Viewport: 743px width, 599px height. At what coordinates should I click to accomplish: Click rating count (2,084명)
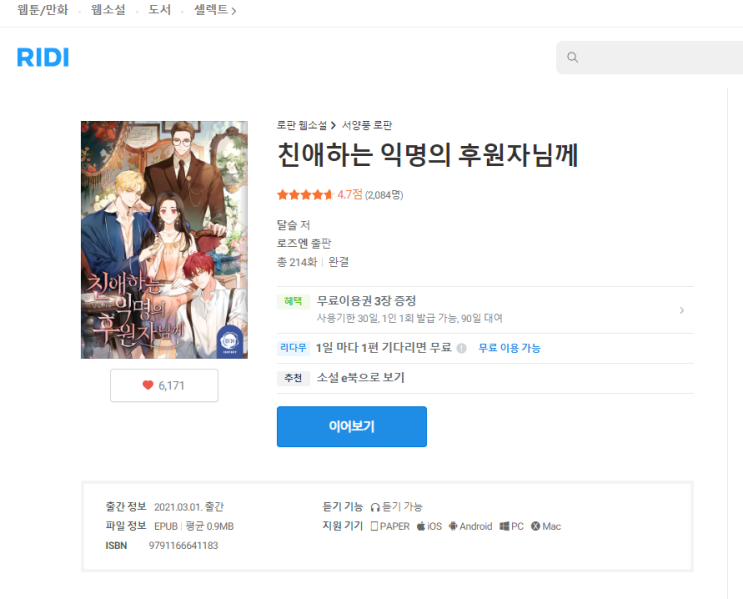(384, 195)
